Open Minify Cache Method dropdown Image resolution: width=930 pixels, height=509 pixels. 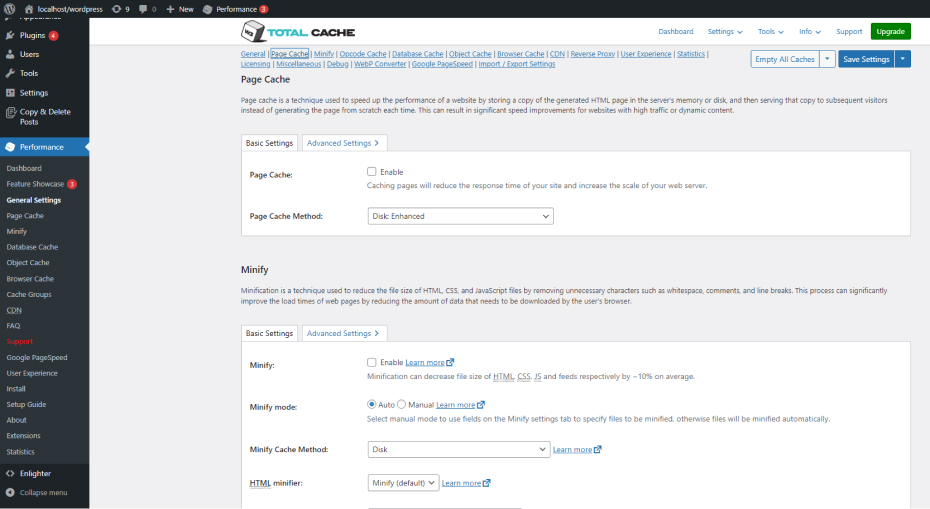point(458,449)
